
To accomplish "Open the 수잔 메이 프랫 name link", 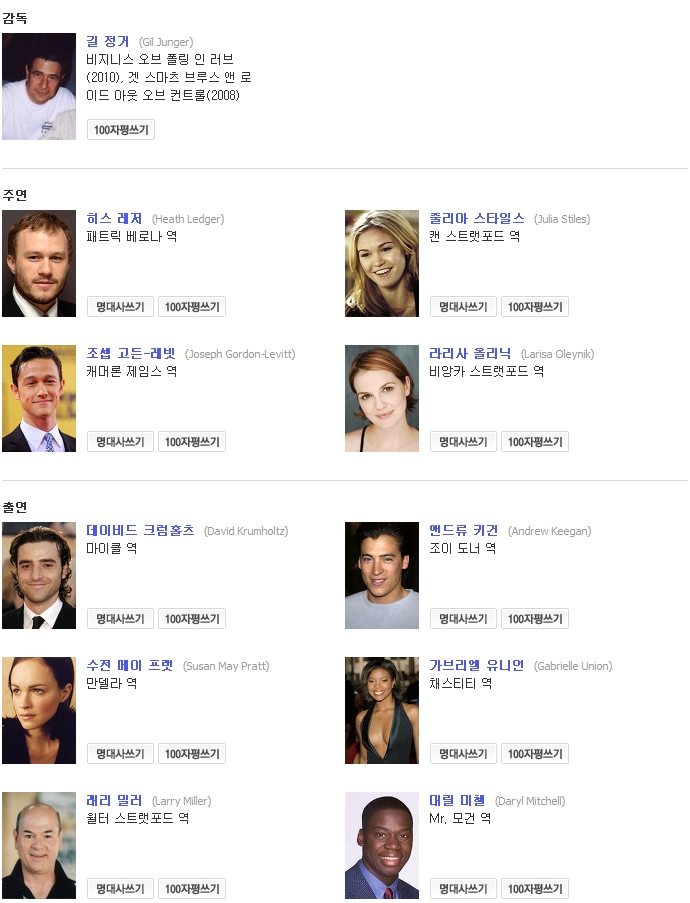I will point(130,666).
